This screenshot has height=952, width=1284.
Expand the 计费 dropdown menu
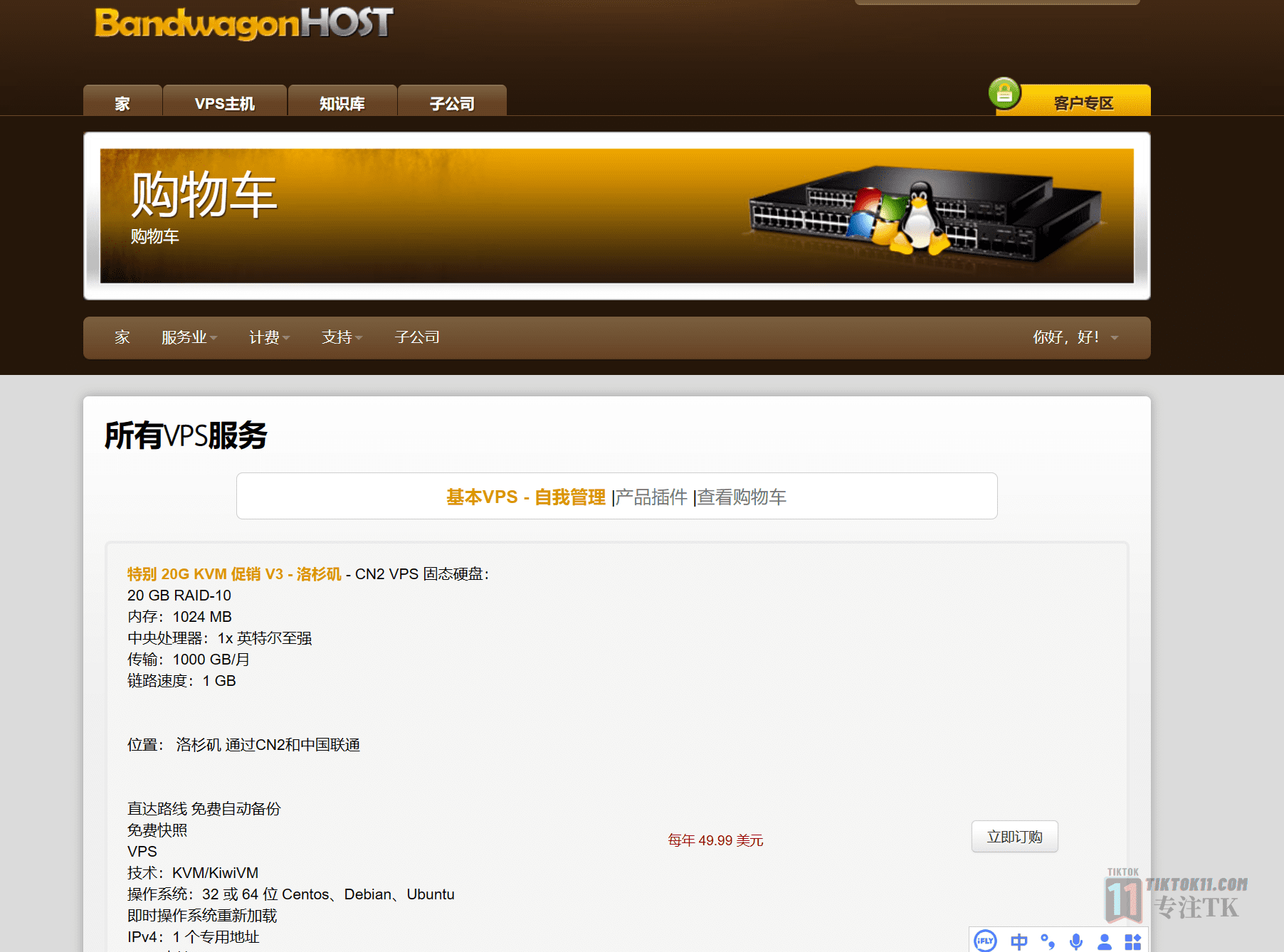(270, 337)
